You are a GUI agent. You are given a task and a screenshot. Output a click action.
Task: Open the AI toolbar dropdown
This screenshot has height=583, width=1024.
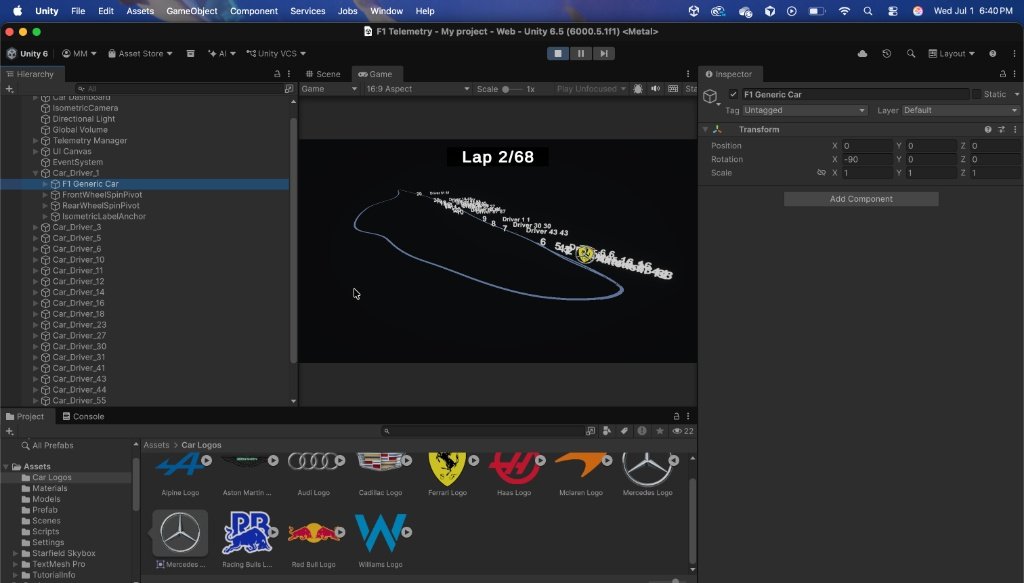coord(221,54)
